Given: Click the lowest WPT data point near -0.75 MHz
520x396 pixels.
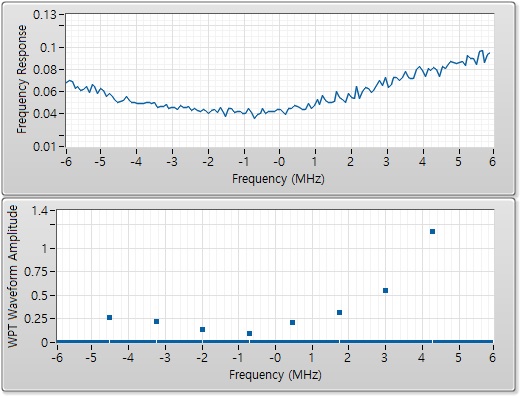Looking at the screenshot, I should [249, 333].
